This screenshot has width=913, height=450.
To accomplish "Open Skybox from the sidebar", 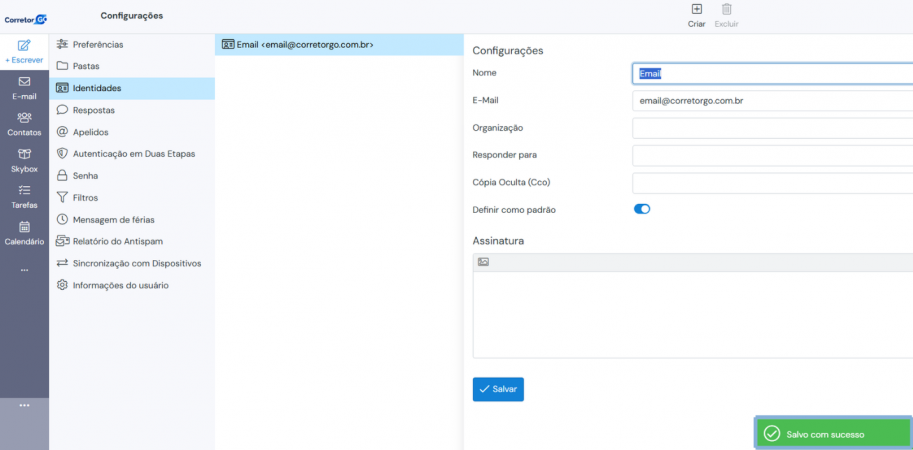I will pyautogui.click(x=24, y=161).
